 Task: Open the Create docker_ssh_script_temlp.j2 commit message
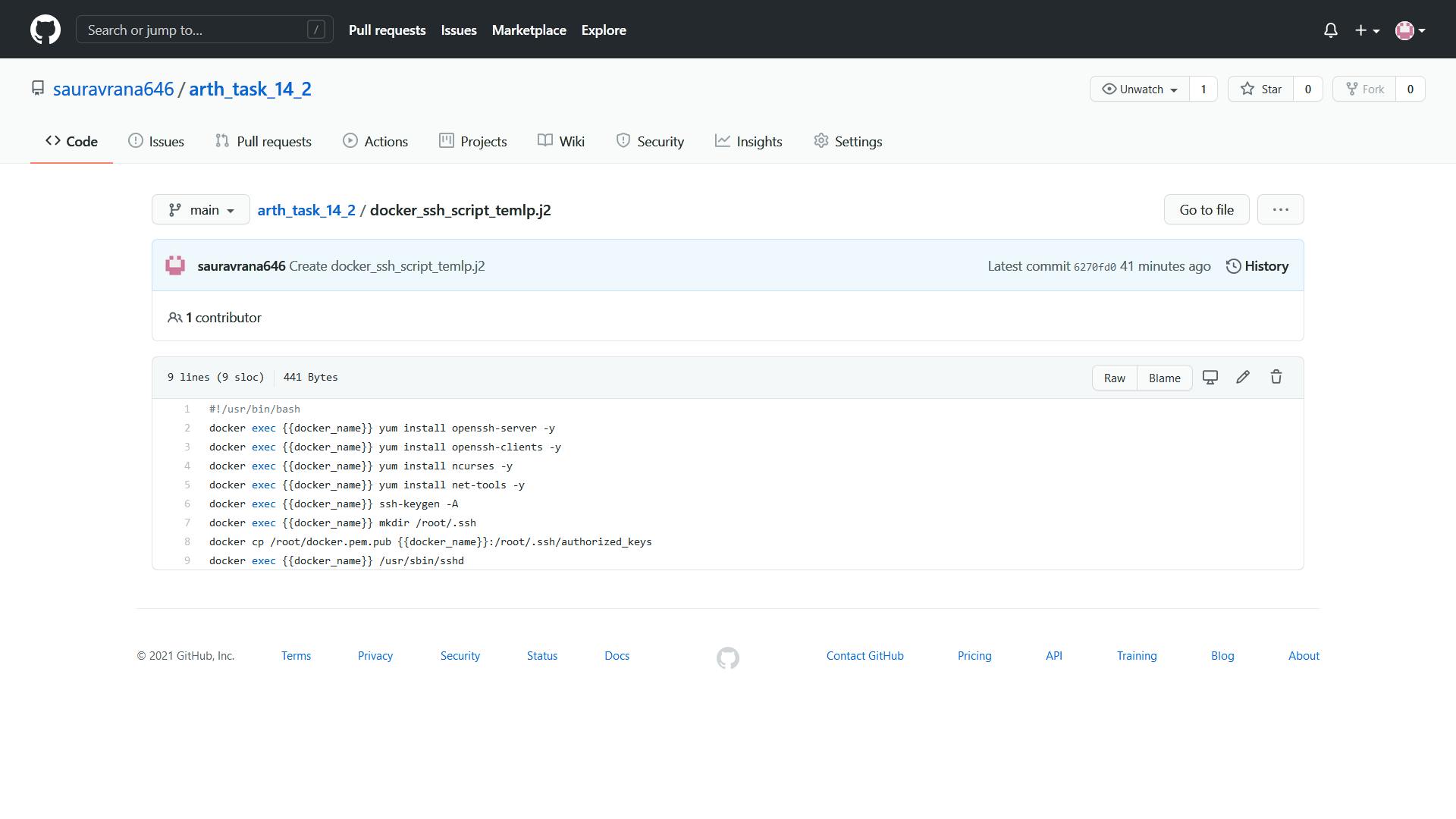coord(387,266)
